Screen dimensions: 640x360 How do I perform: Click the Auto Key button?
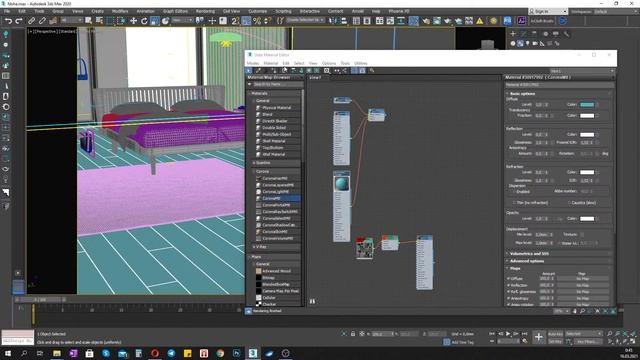point(555,334)
